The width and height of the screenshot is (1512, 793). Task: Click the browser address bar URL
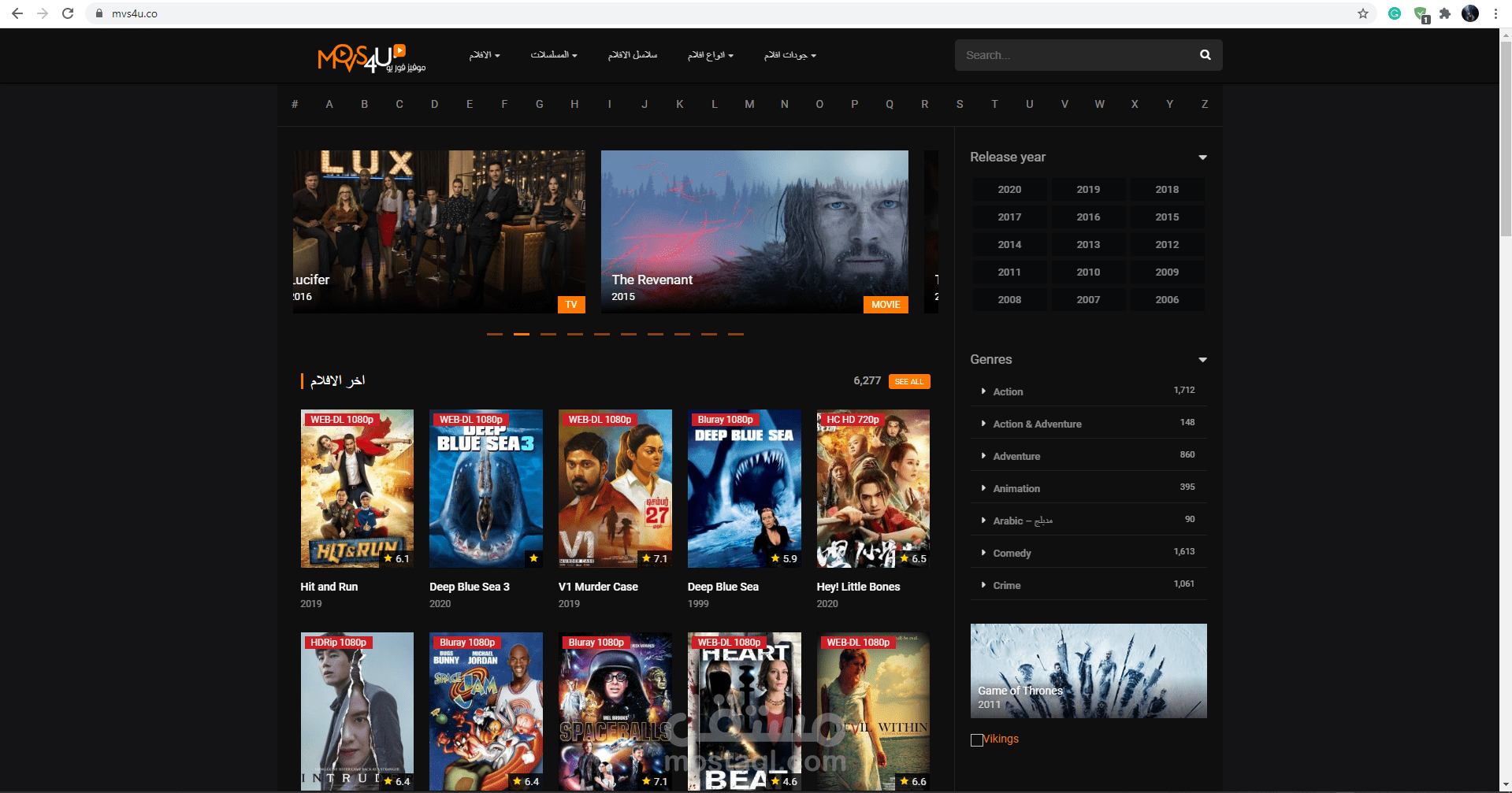click(135, 13)
